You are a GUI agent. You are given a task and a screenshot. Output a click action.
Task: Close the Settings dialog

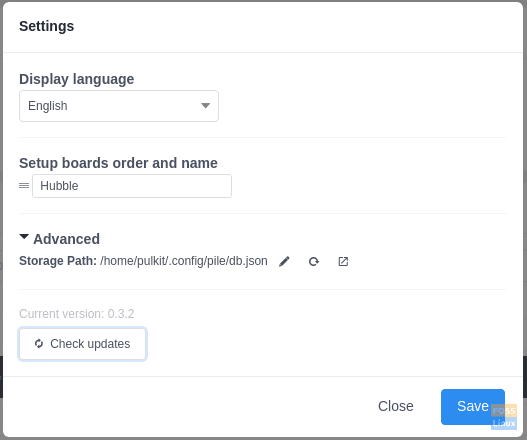tap(396, 406)
